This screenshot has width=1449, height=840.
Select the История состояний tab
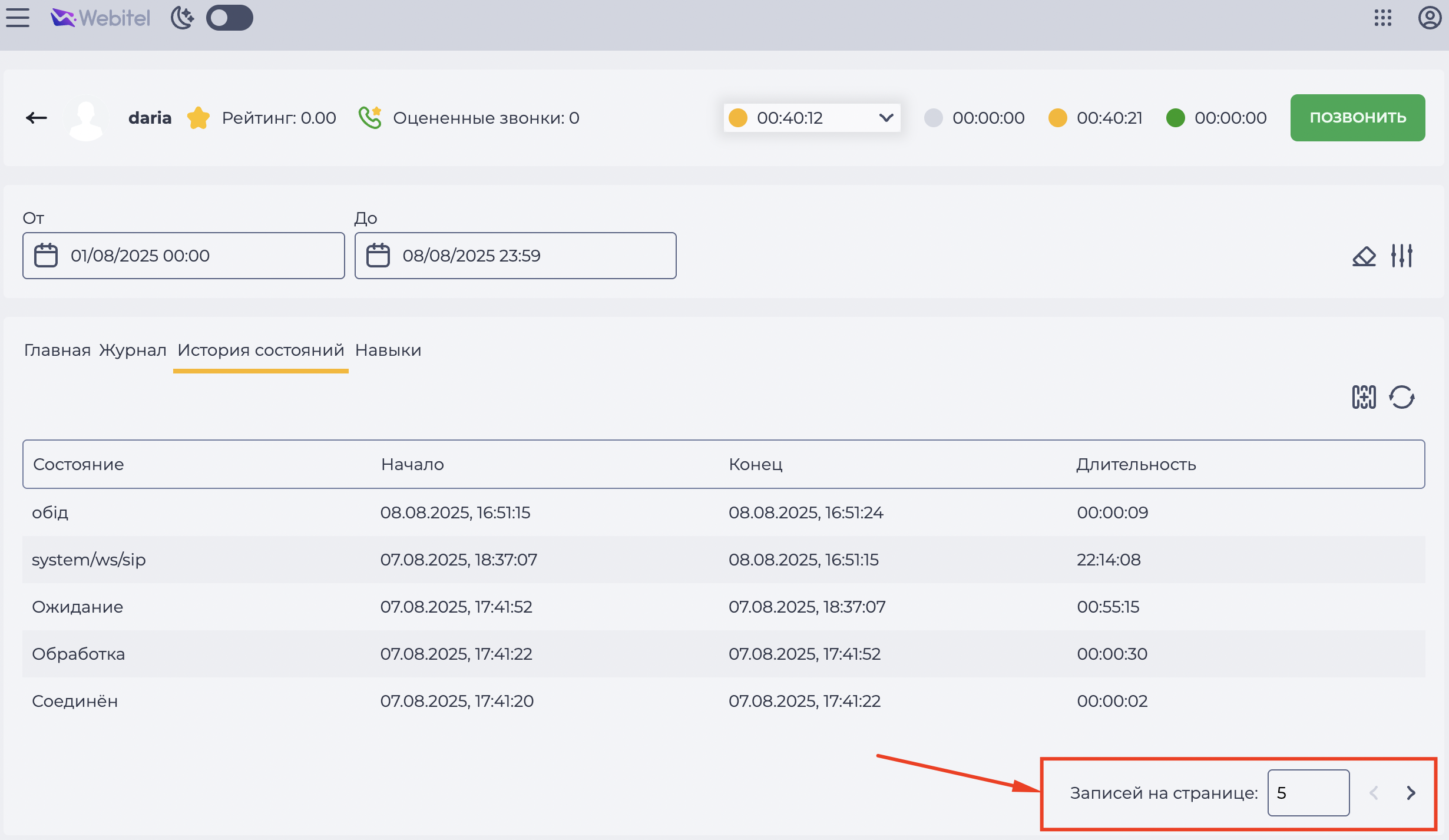coord(261,350)
